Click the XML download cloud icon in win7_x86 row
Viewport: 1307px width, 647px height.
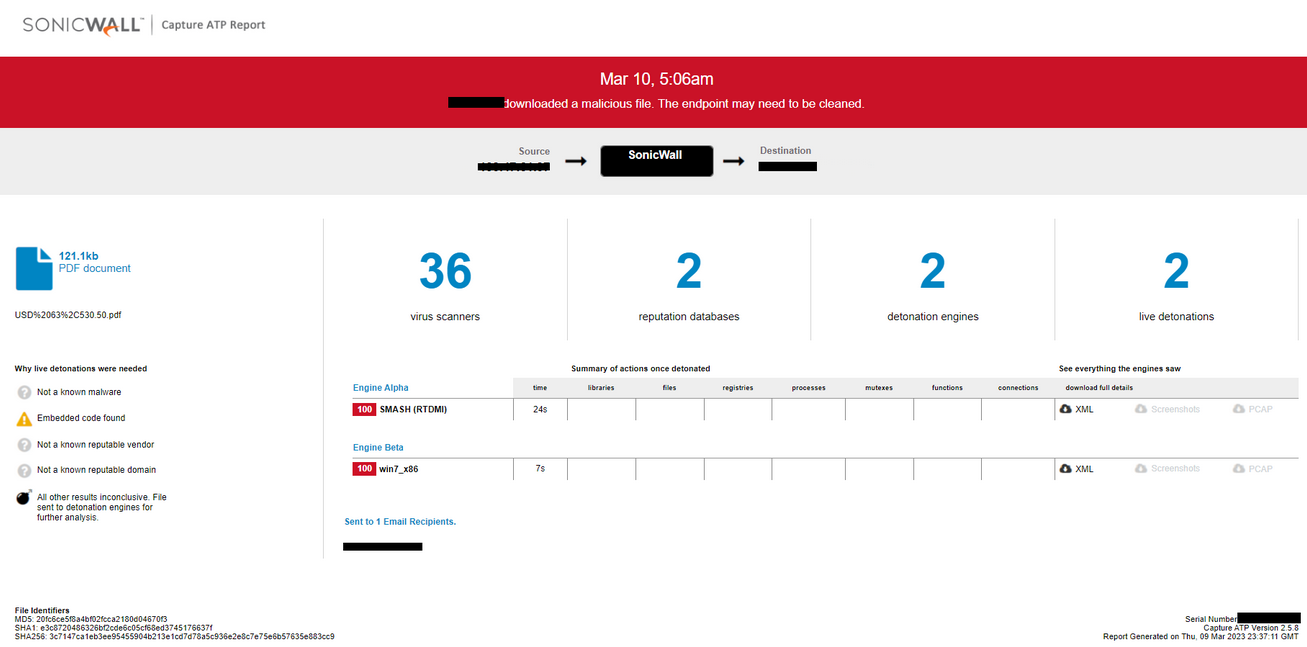[1066, 468]
